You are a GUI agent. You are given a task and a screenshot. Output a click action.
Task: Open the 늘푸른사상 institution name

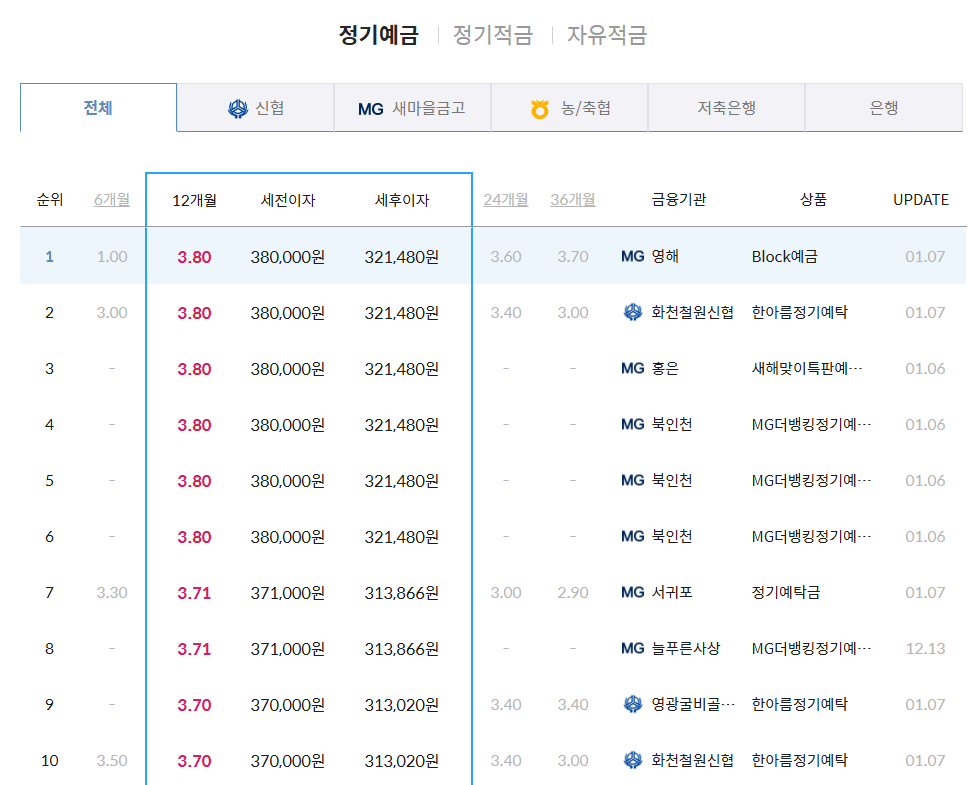tap(686, 648)
